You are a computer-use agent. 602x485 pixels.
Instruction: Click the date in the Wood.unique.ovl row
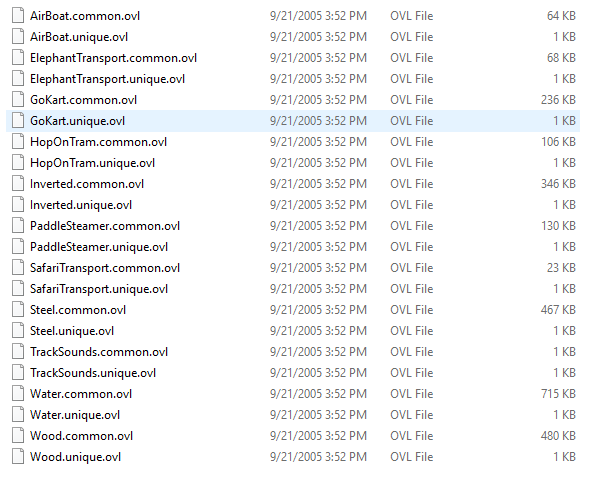pos(318,457)
